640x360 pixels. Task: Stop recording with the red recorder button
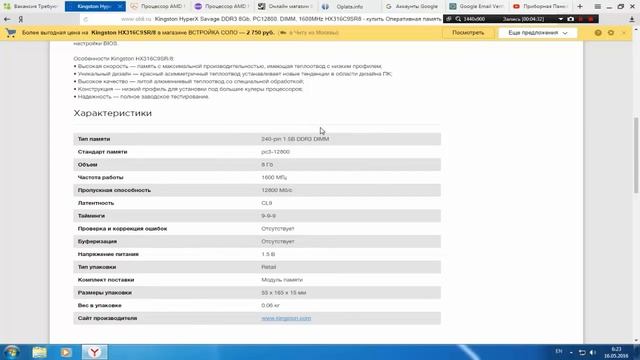pos(590,19)
